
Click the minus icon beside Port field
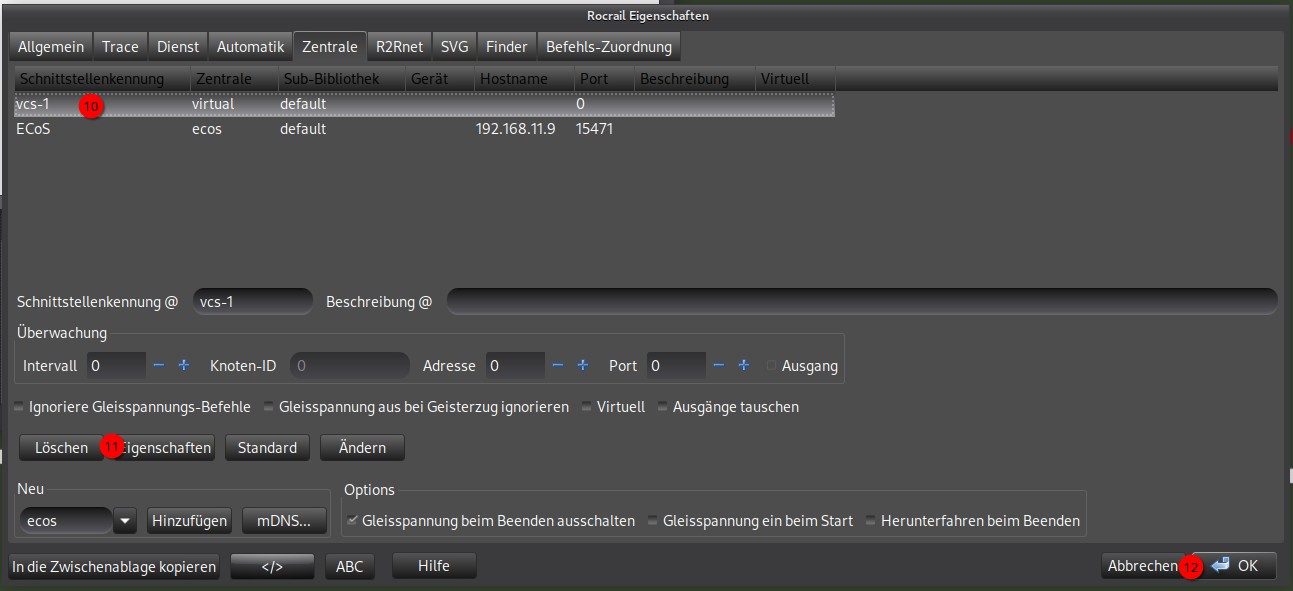(x=719, y=366)
